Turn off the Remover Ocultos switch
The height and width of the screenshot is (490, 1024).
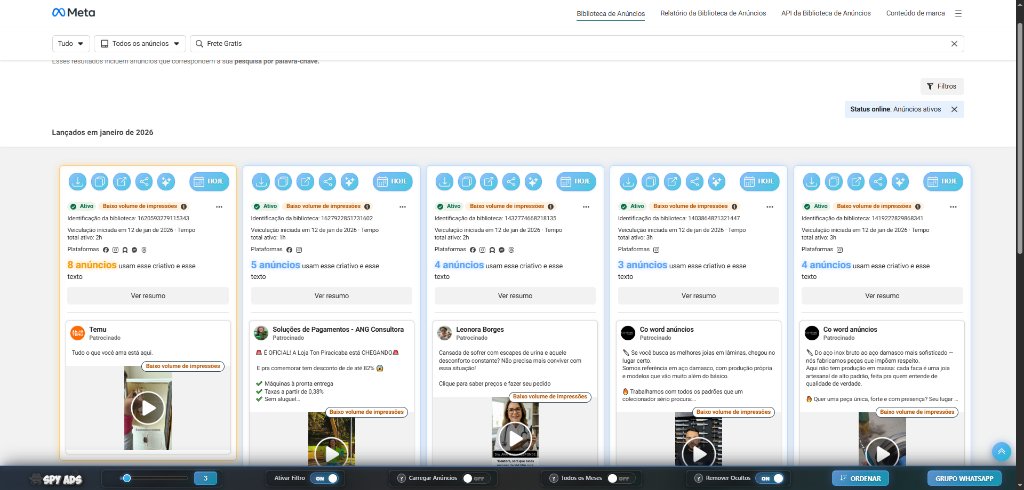(769, 478)
